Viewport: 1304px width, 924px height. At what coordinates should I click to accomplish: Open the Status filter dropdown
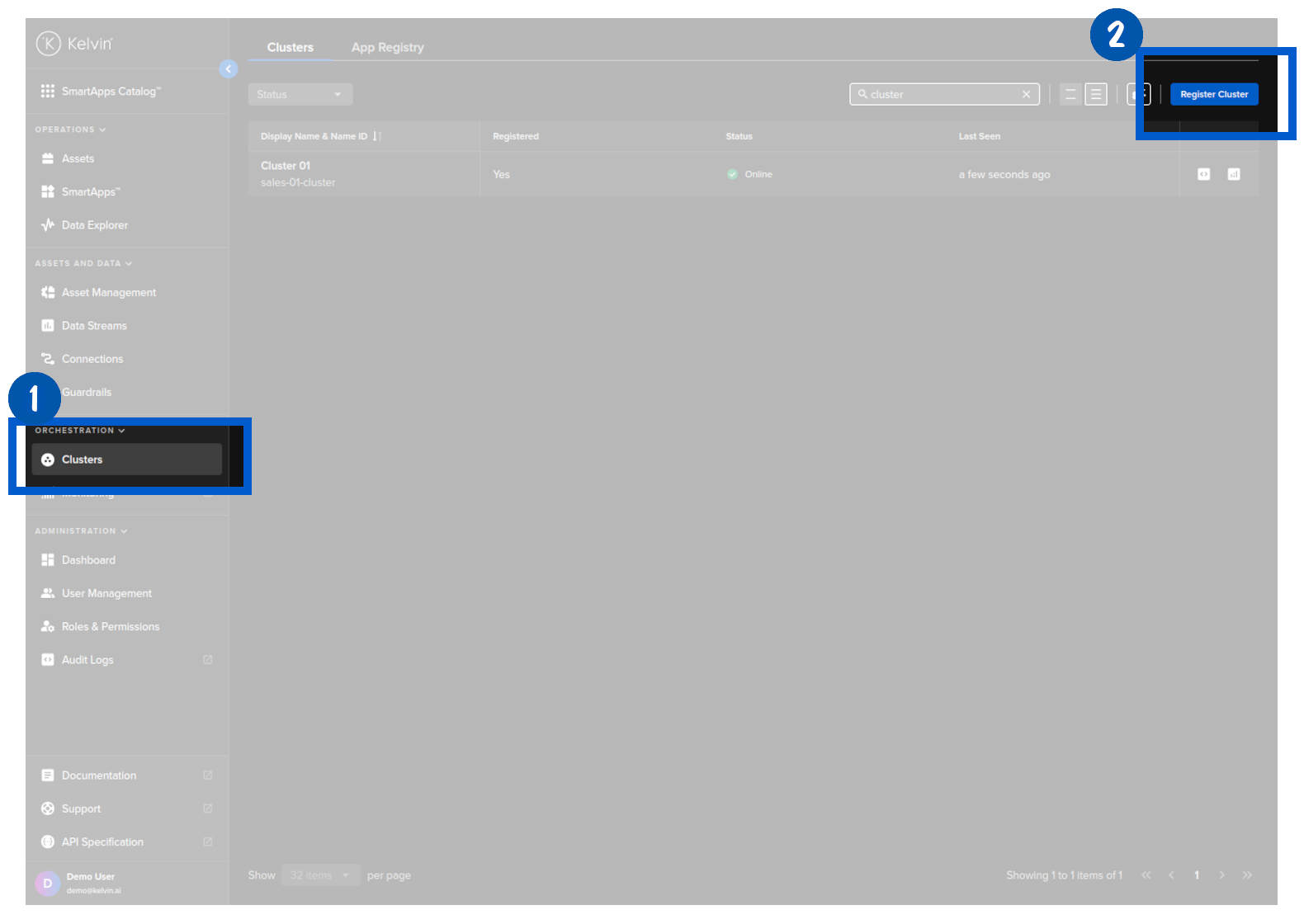(300, 94)
